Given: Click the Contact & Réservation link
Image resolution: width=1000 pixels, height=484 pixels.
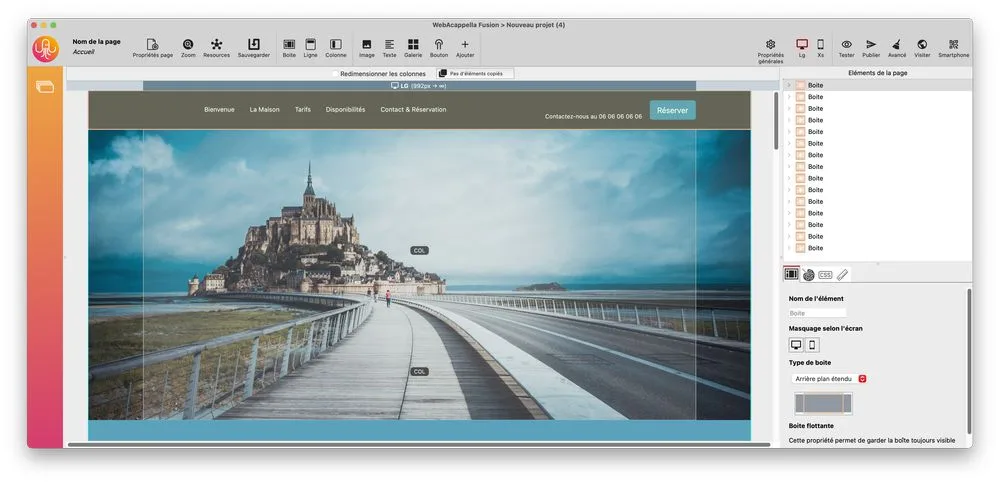Looking at the screenshot, I should [413, 110].
